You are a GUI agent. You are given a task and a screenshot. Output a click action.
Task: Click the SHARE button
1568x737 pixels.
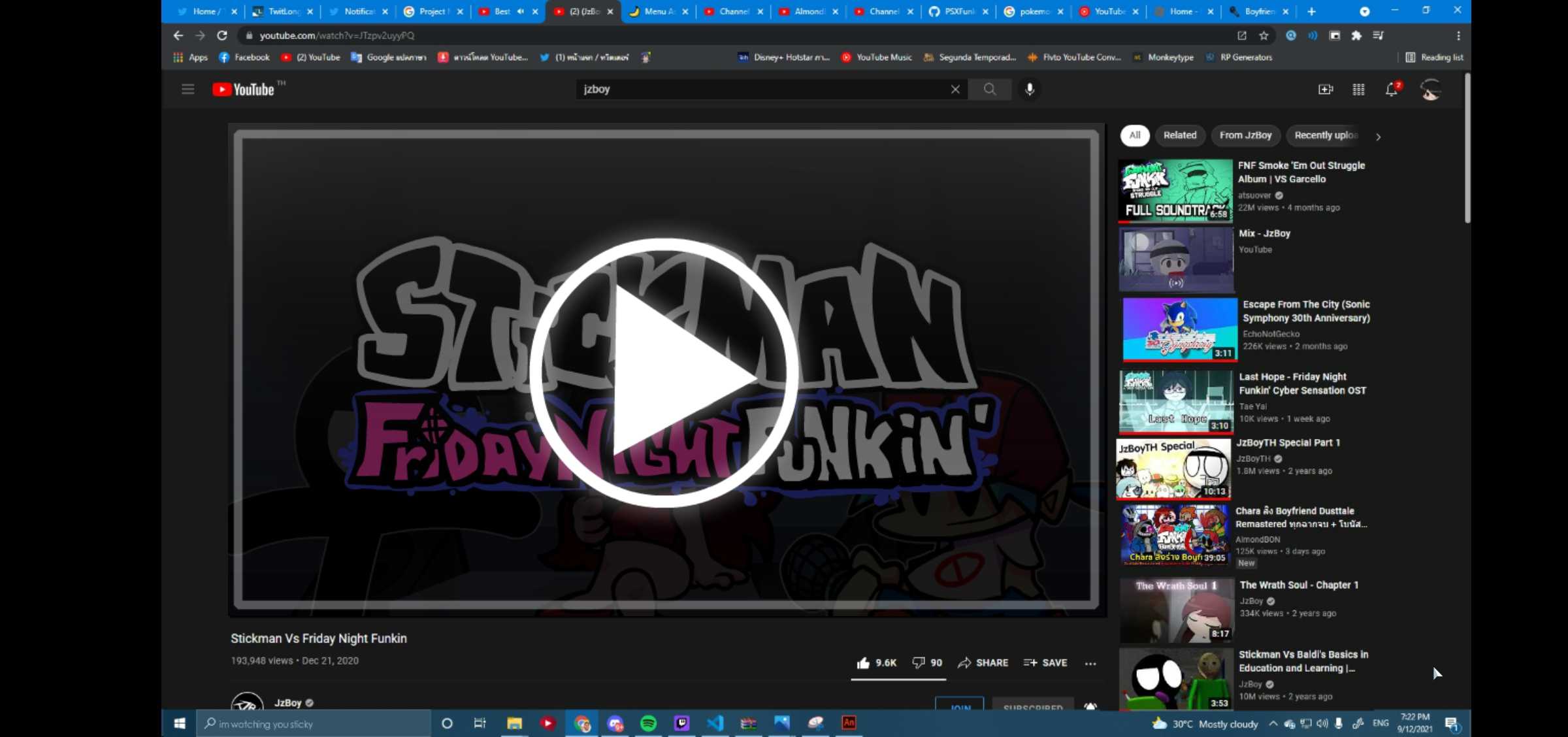pyautogui.click(x=983, y=663)
